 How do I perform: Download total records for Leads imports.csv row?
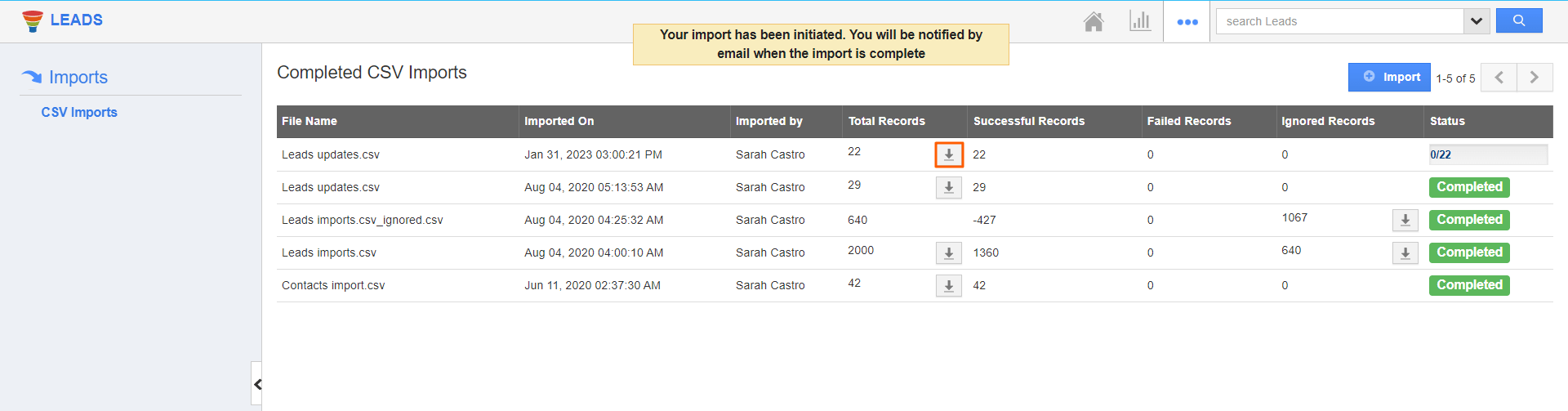(949, 253)
